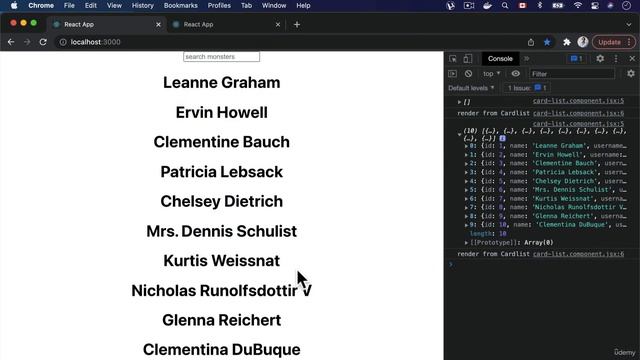640x360 pixels.
Task: Expand the [[Prototype]] Array(0) entry
Action: pos(466,242)
